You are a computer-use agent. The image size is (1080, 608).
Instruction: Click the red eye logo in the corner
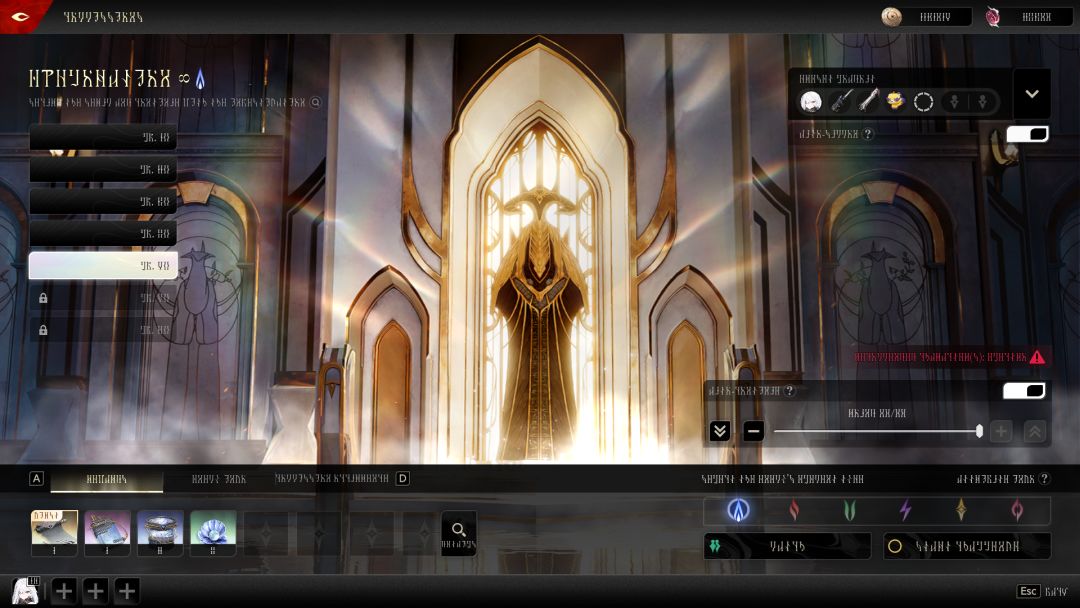pos(20,16)
